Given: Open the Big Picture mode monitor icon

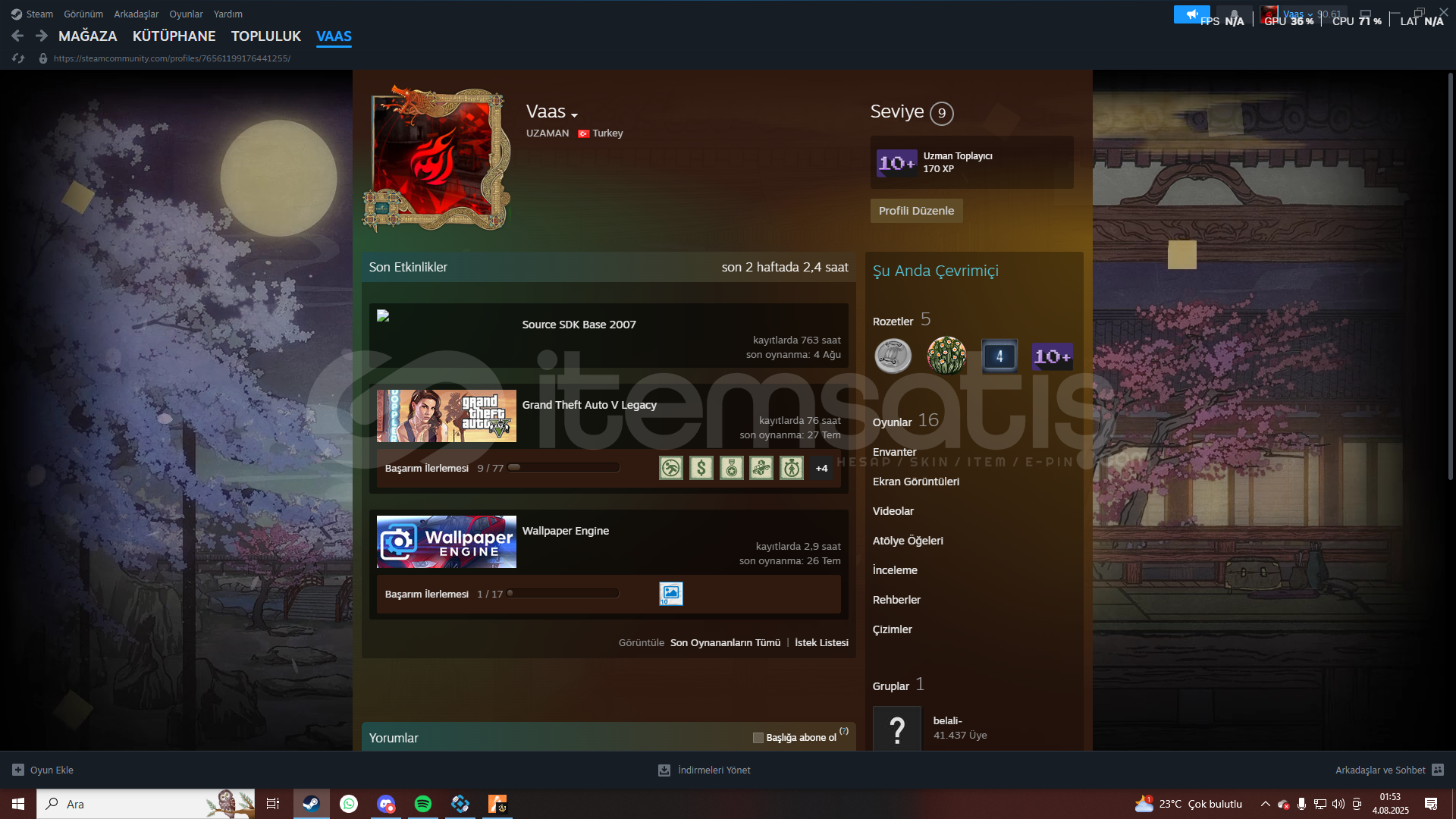Looking at the screenshot, I should click(1365, 14).
